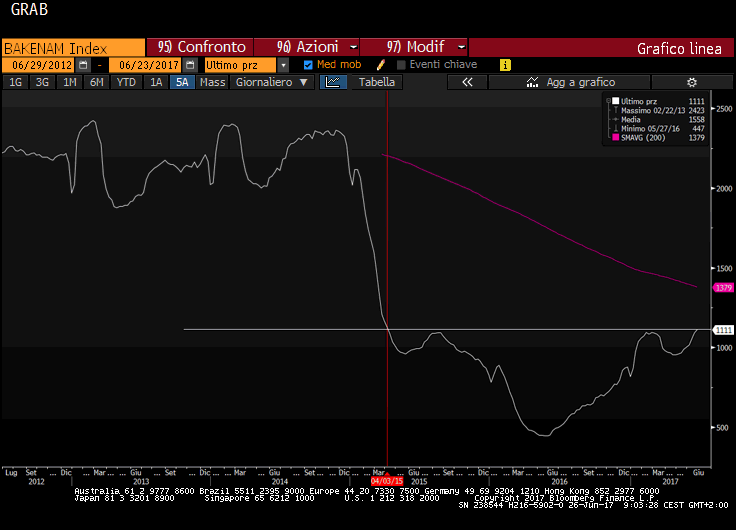The height and width of the screenshot is (530, 736).
Task: Select the YTD range button
Action: [126, 82]
